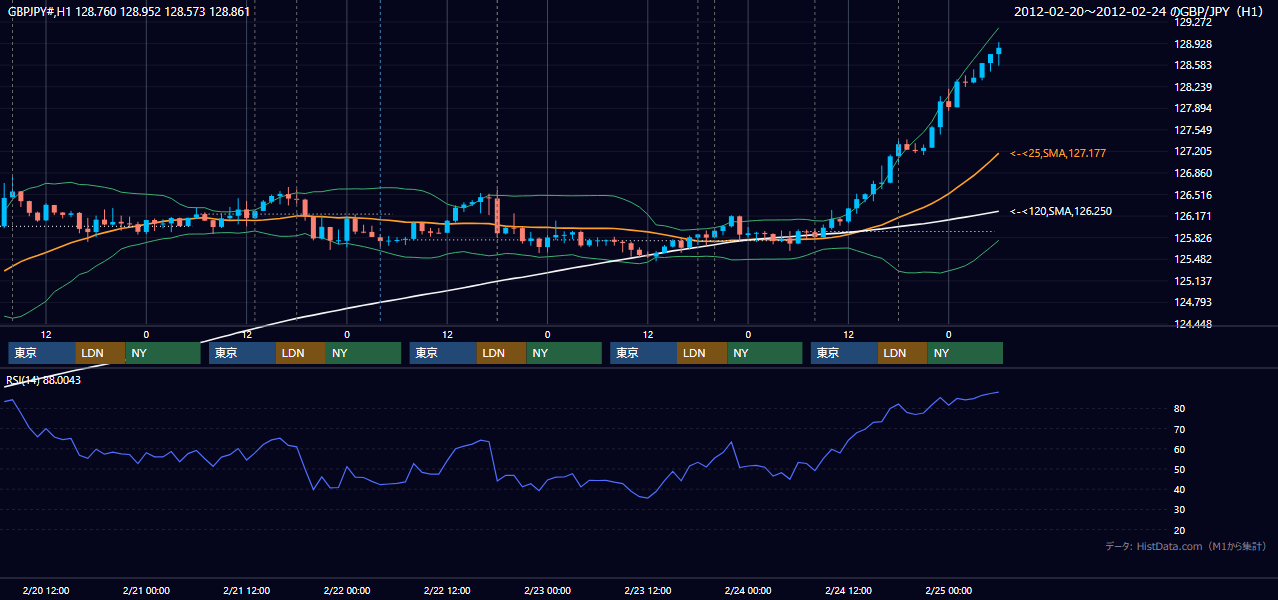Select the 127.894 price axis label
Screen dimensions: 1278x600
point(1194,108)
